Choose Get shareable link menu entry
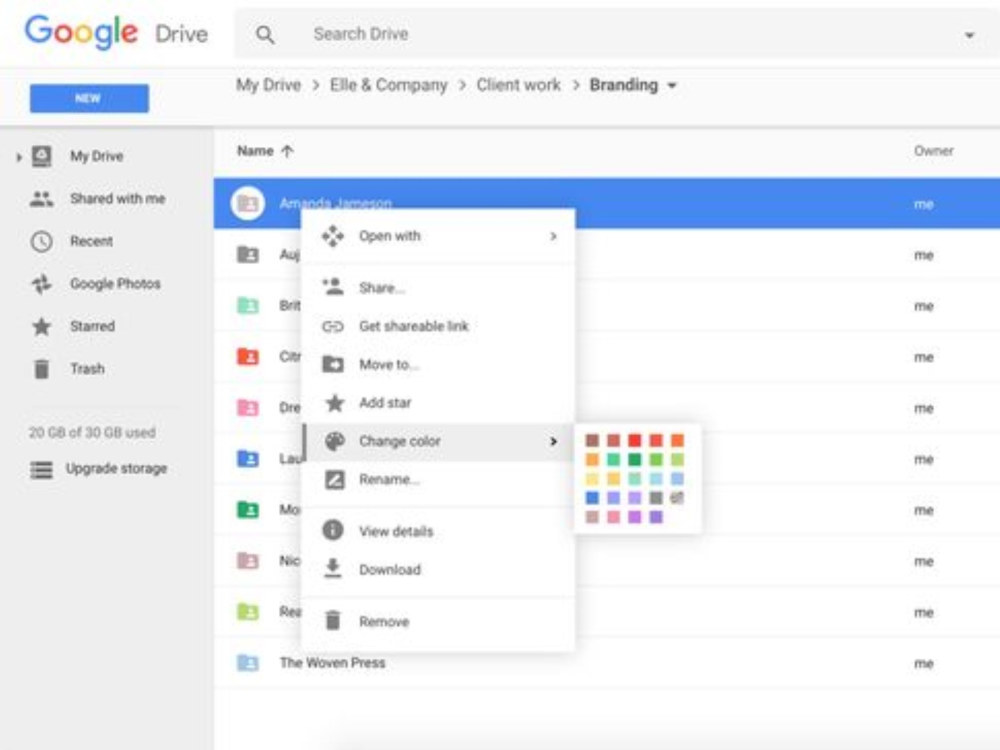Image resolution: width=1000 pixels, height=750 pixels. (438, 327)
